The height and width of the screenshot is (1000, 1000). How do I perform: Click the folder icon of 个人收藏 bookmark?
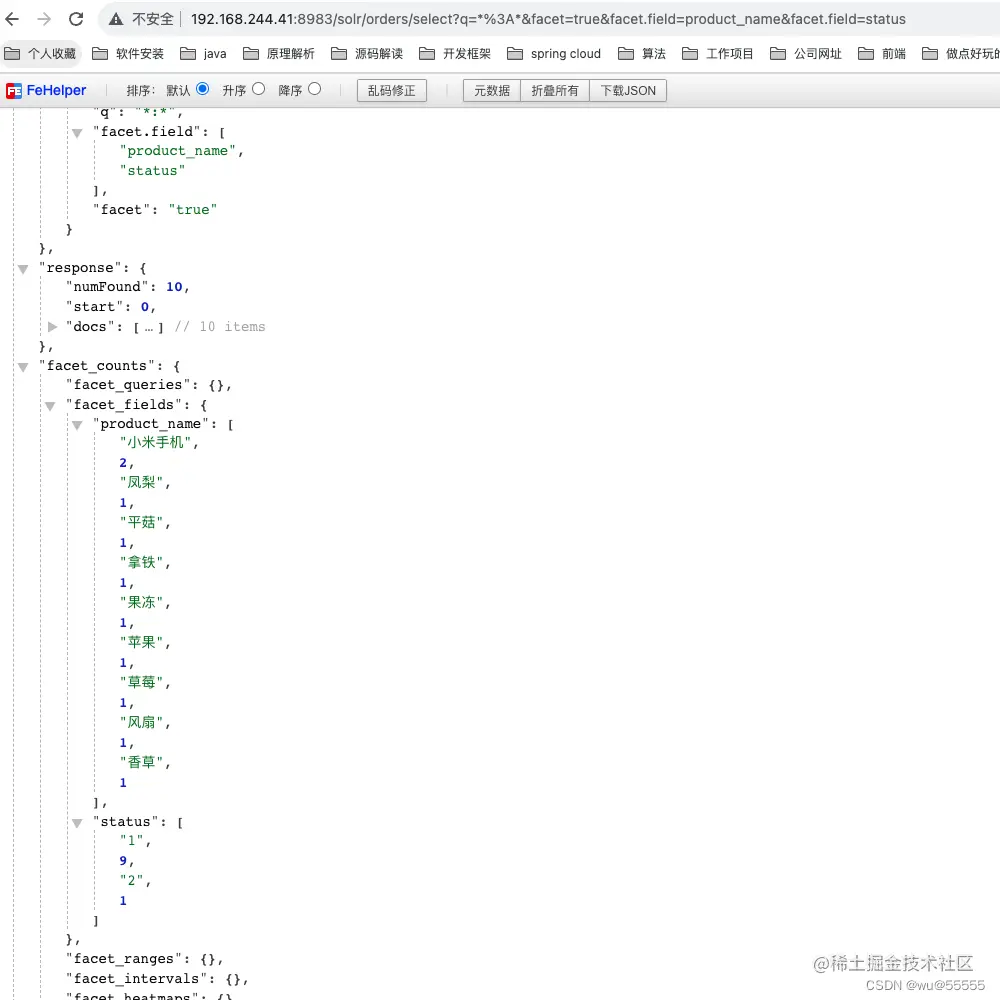tap(12, 54)
